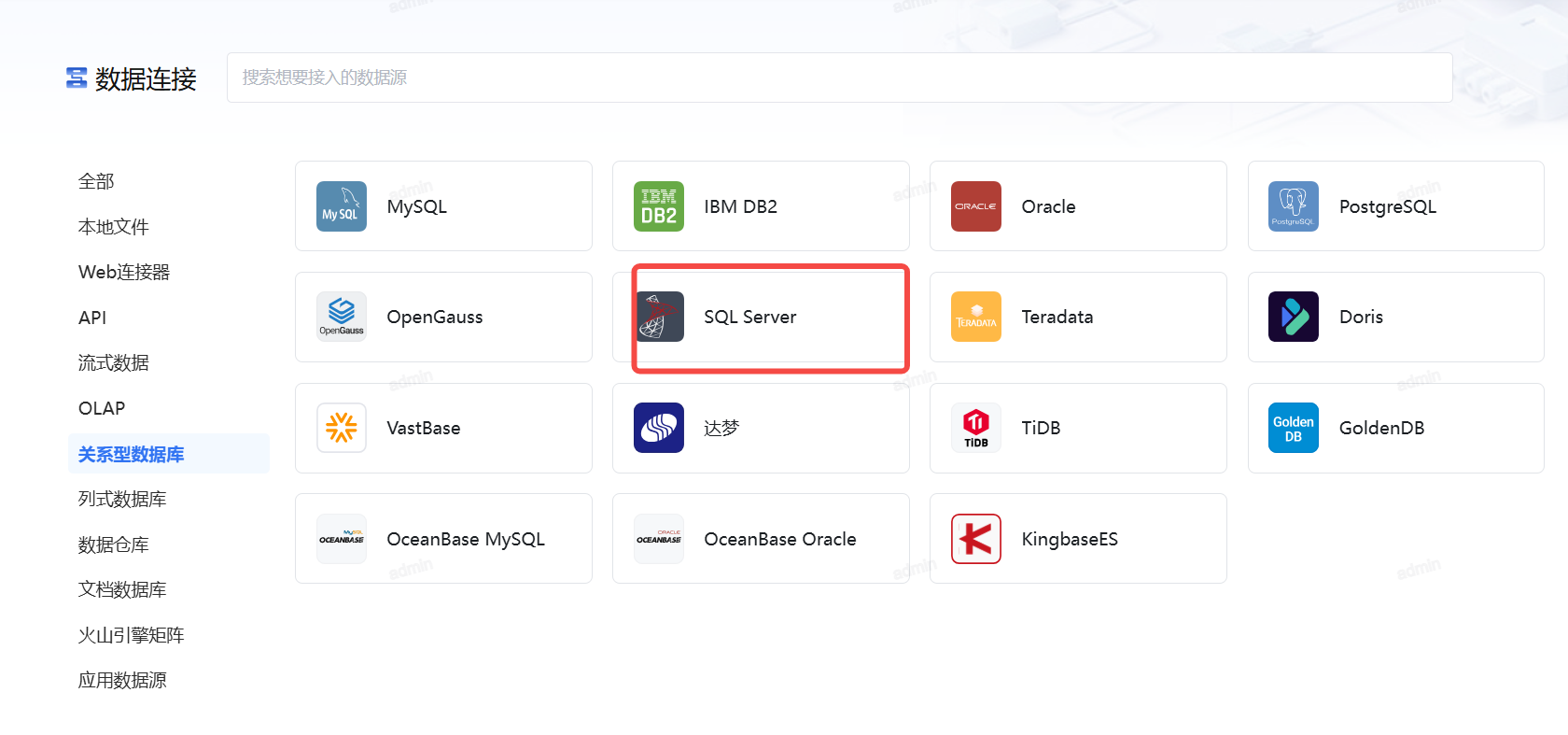The width and height of the screenshot is (1568, 735).
Task: Click the IBM DB2 green logo icon
Action: 659,206
